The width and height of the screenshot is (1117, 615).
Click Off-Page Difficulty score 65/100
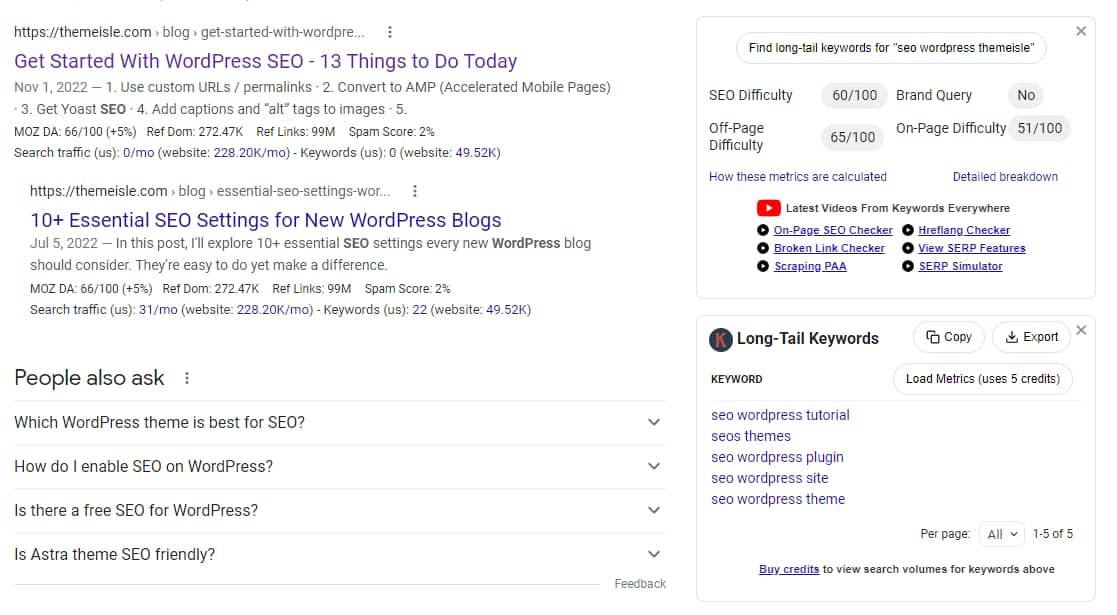(x=852, y=137)
